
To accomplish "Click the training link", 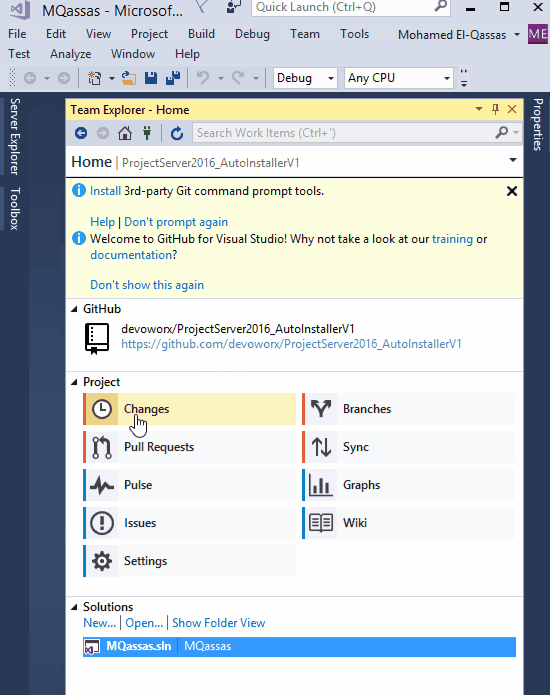I will click(452, 239).
